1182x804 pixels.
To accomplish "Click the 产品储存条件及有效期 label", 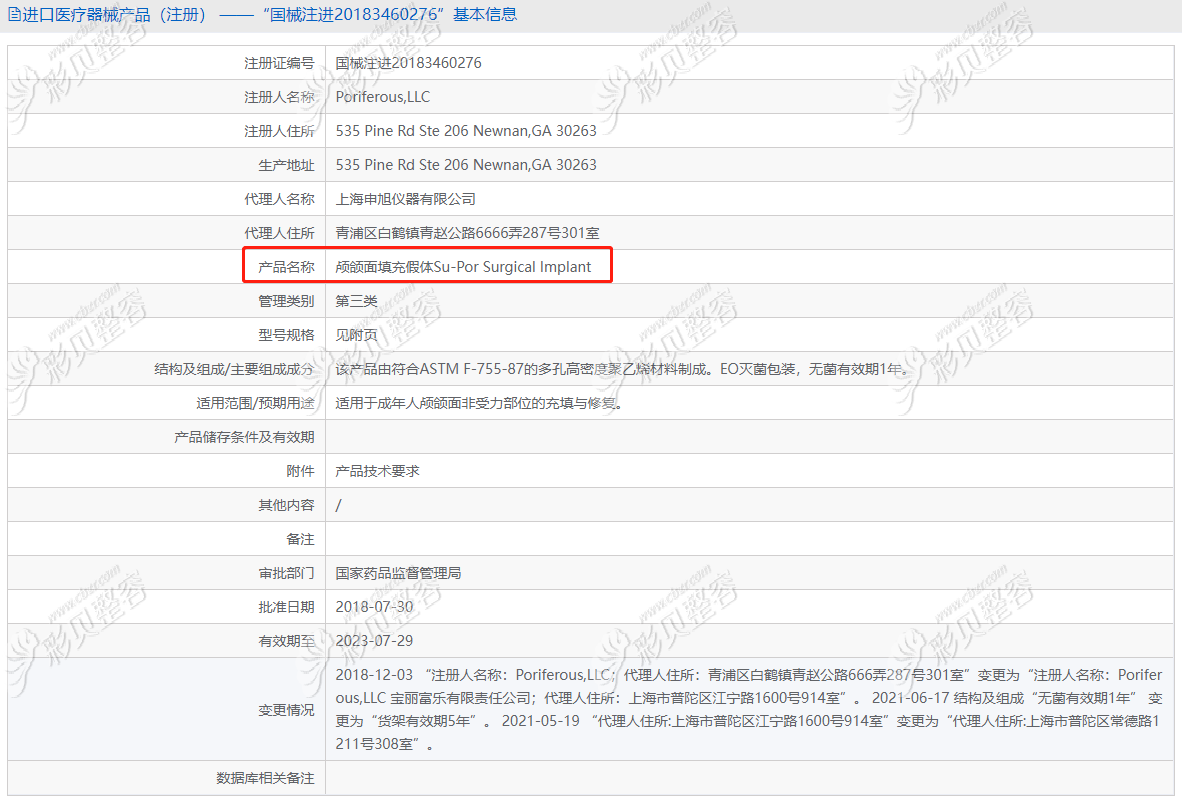I will (244, 437).
